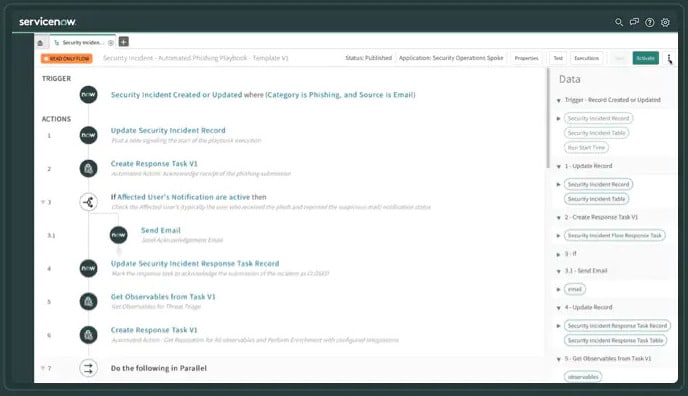Select Security Incident Table pill under 1 - Update Record
Screen dimensions: 688x396
[x=596, y=199]
